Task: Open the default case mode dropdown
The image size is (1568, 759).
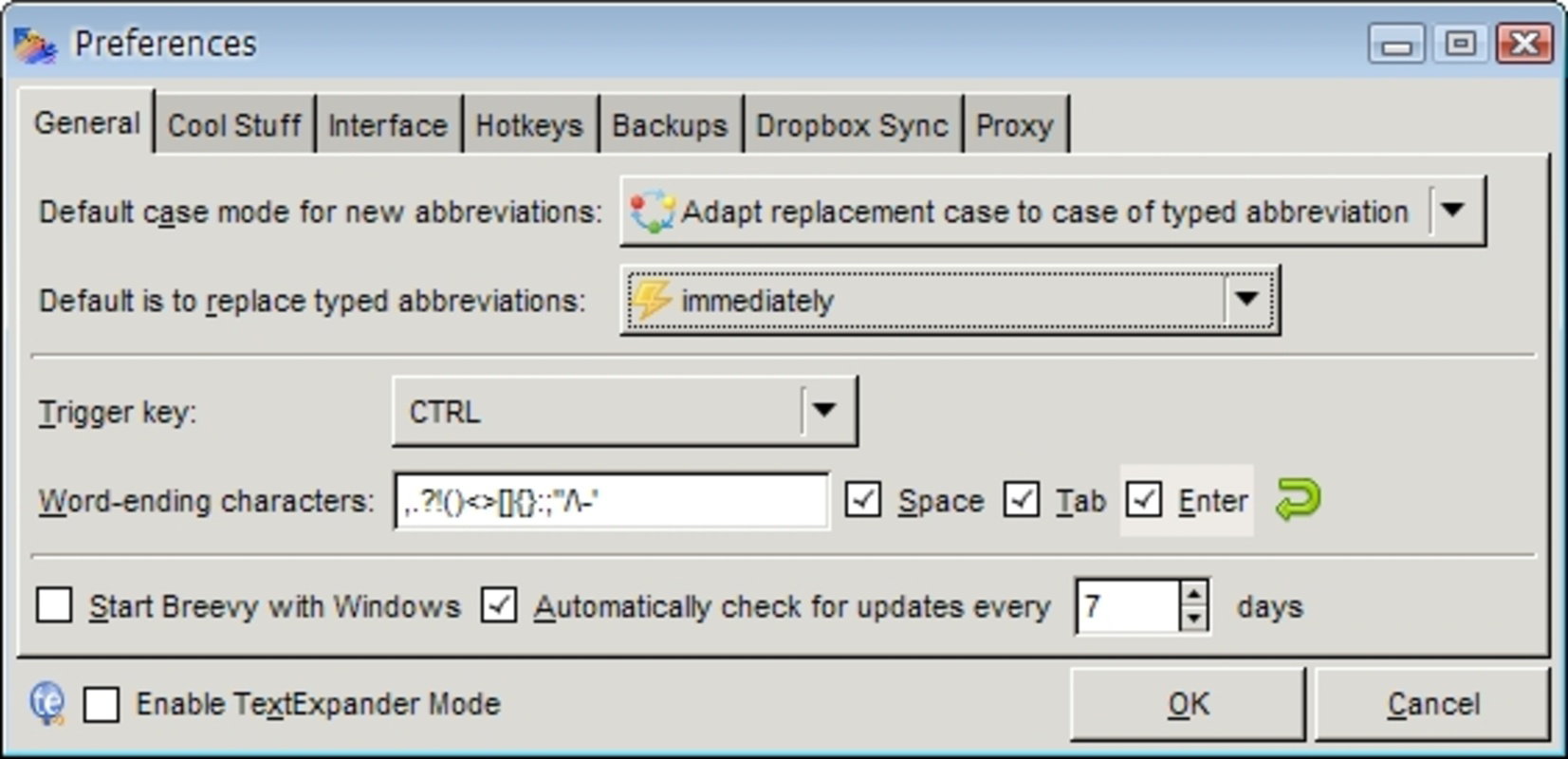Action: 1053,211
